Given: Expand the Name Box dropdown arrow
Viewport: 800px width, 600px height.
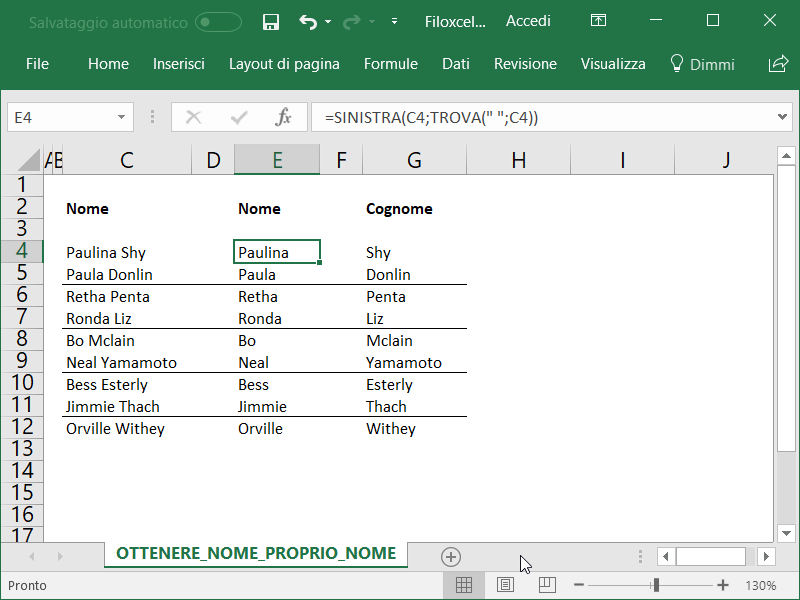Looking at the screenshot, I should click(121, 117).
